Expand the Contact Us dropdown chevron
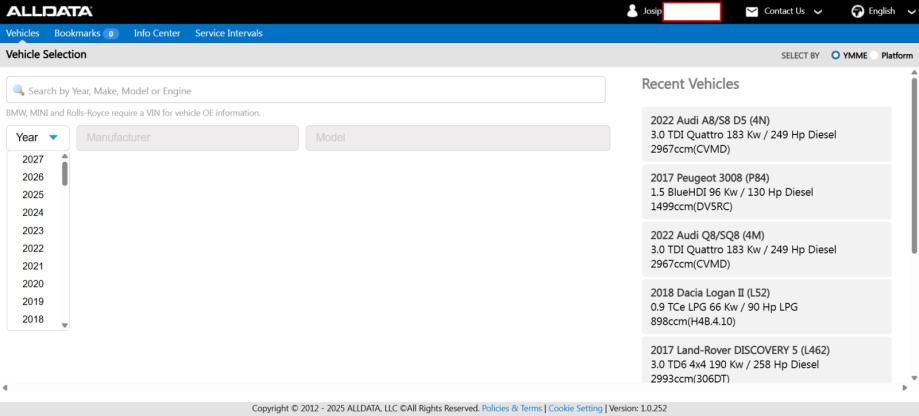919x416 pixels. pos(818,12)
